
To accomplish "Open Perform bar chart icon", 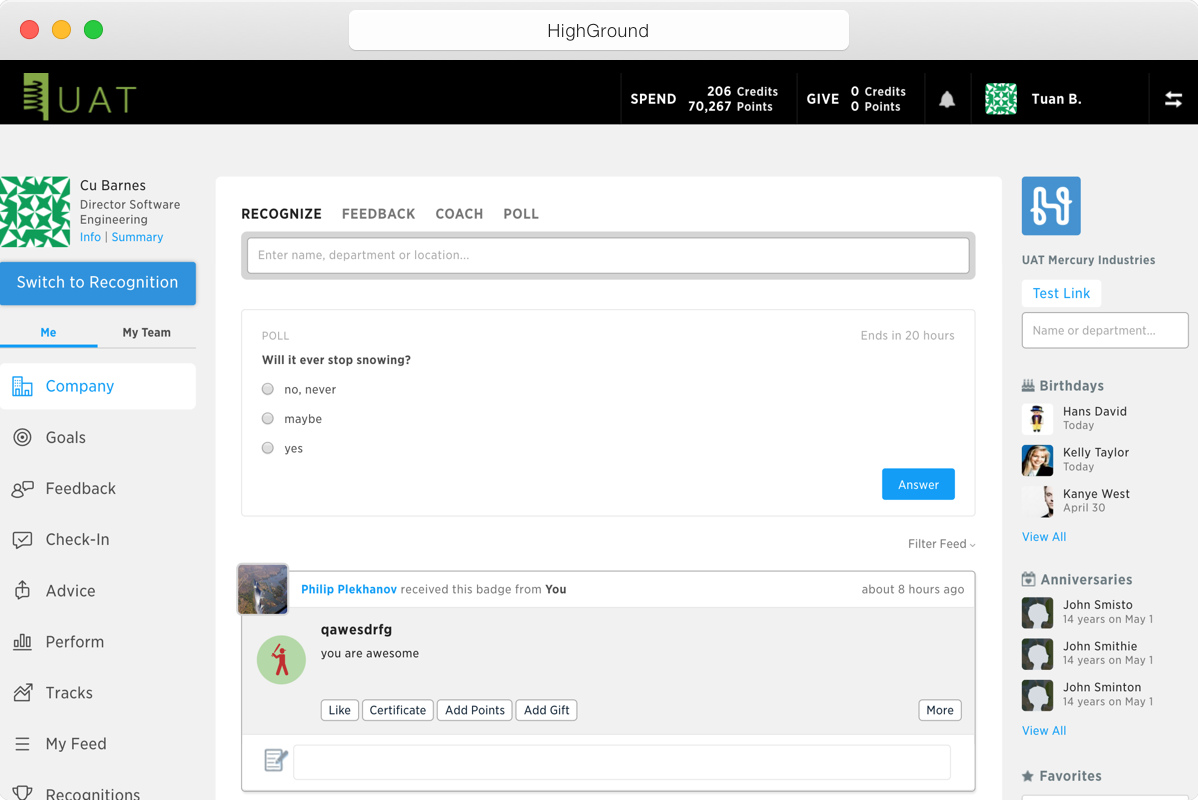I will (23, 641).
